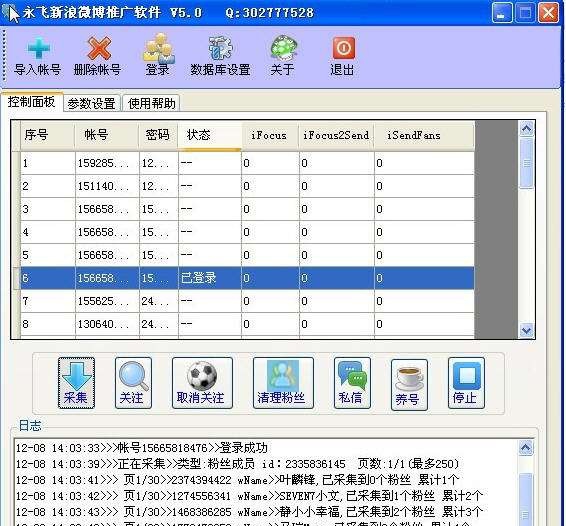Image resolution: width=566 pixels, height=526 pixels.
Task: Click the 停止 stop button
Action: [466, 383]
